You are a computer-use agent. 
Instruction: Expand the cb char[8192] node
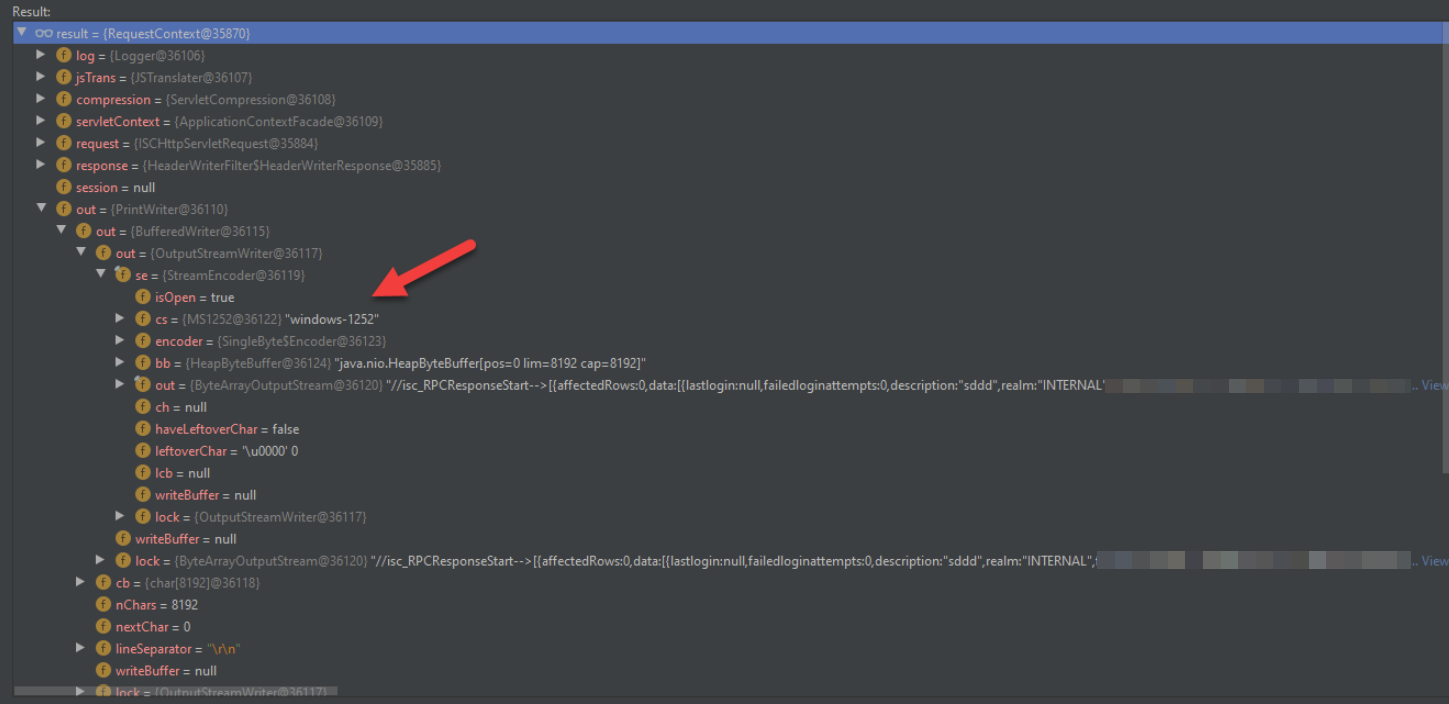click(x=81, y=582)
